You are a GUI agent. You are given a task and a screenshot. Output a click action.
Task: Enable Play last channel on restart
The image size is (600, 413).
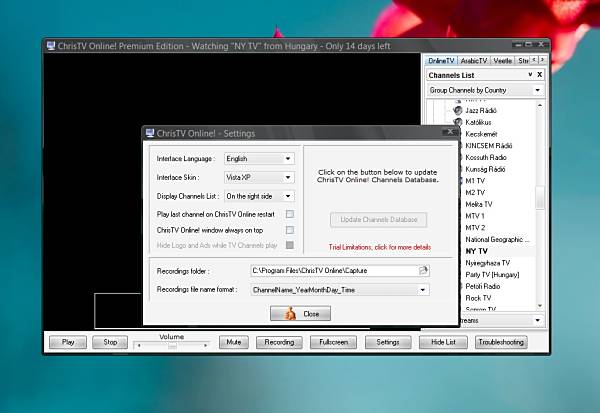[290, 214]
